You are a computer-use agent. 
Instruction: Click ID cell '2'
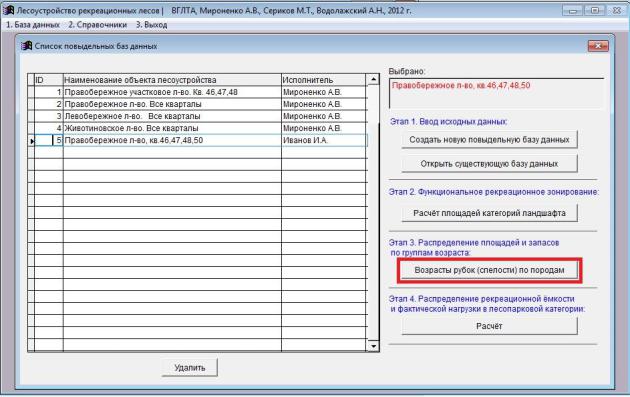pos(49,104)
